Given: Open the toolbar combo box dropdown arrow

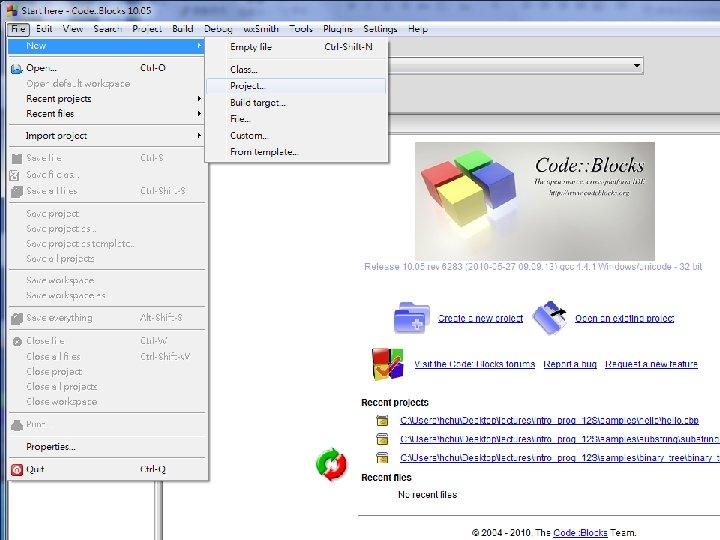Looking at the screenshot, I should coord(636,66).
